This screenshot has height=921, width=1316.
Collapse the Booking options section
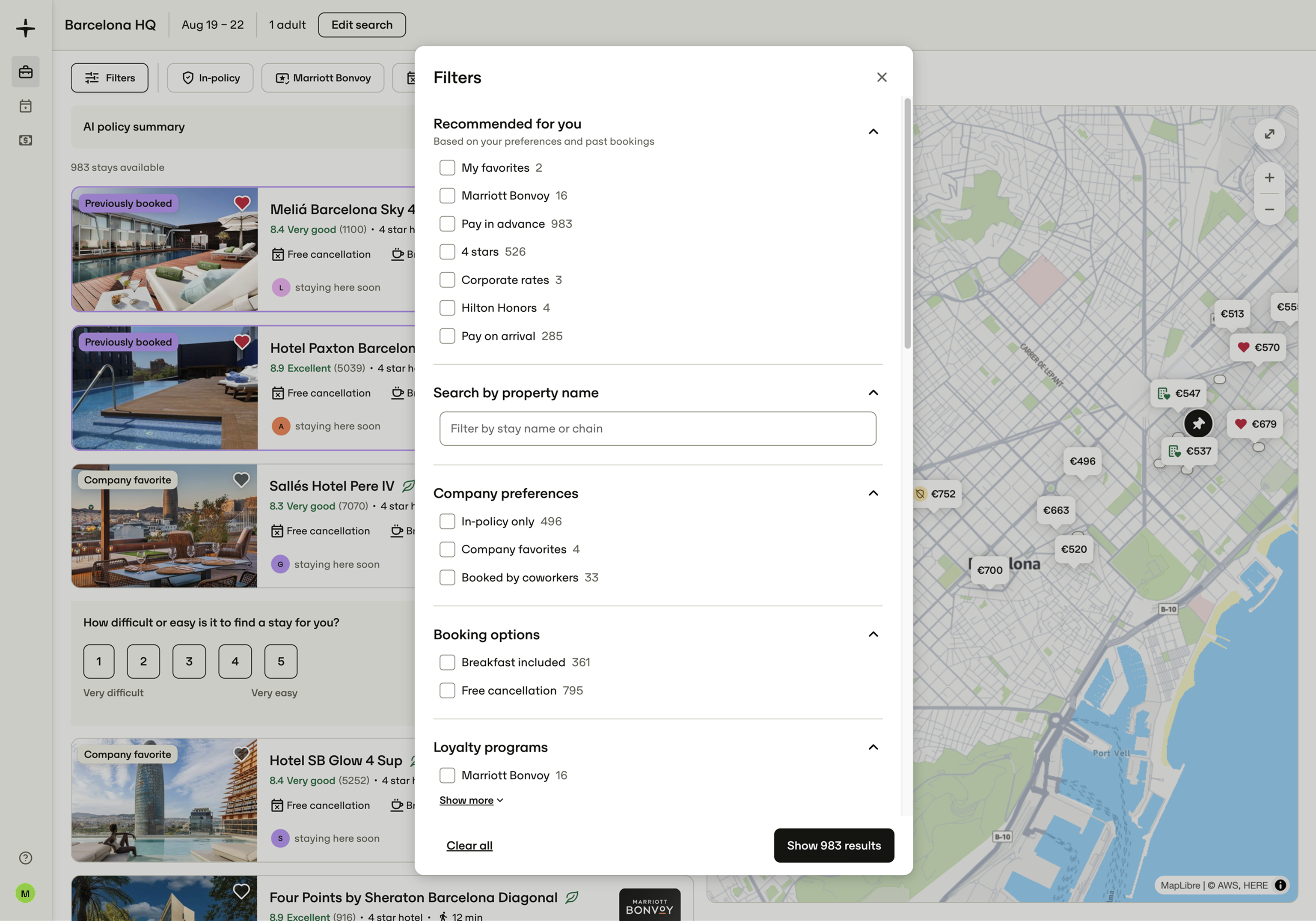(x=873, y=634)
